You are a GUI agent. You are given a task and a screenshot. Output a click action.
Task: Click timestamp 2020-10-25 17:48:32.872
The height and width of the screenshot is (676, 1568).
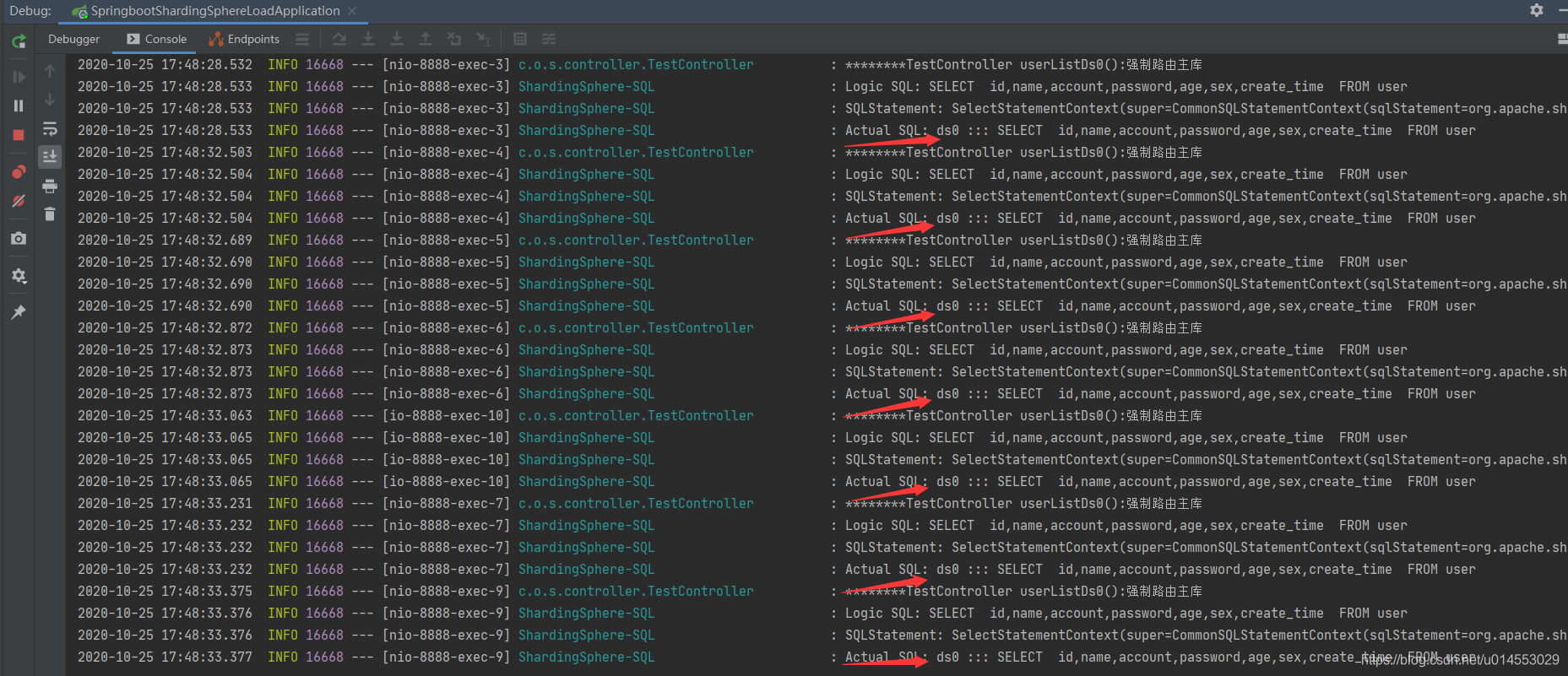pyautogui.click(x=165, y=327)
